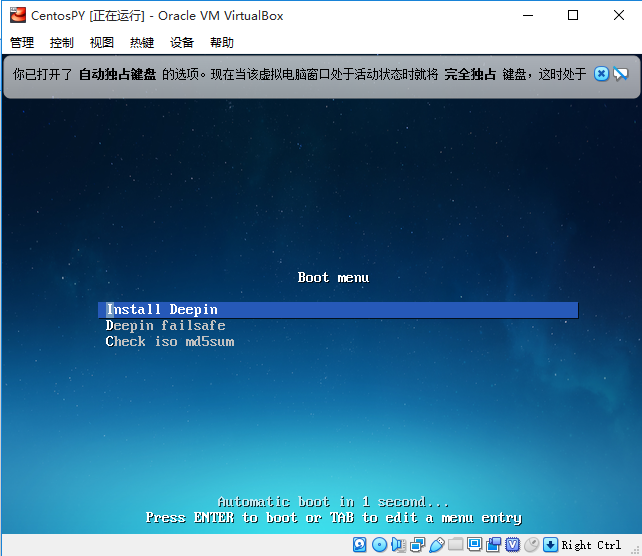Open the 热键 menu
Viewport: 642px width, 556px height.
point(142,43)
